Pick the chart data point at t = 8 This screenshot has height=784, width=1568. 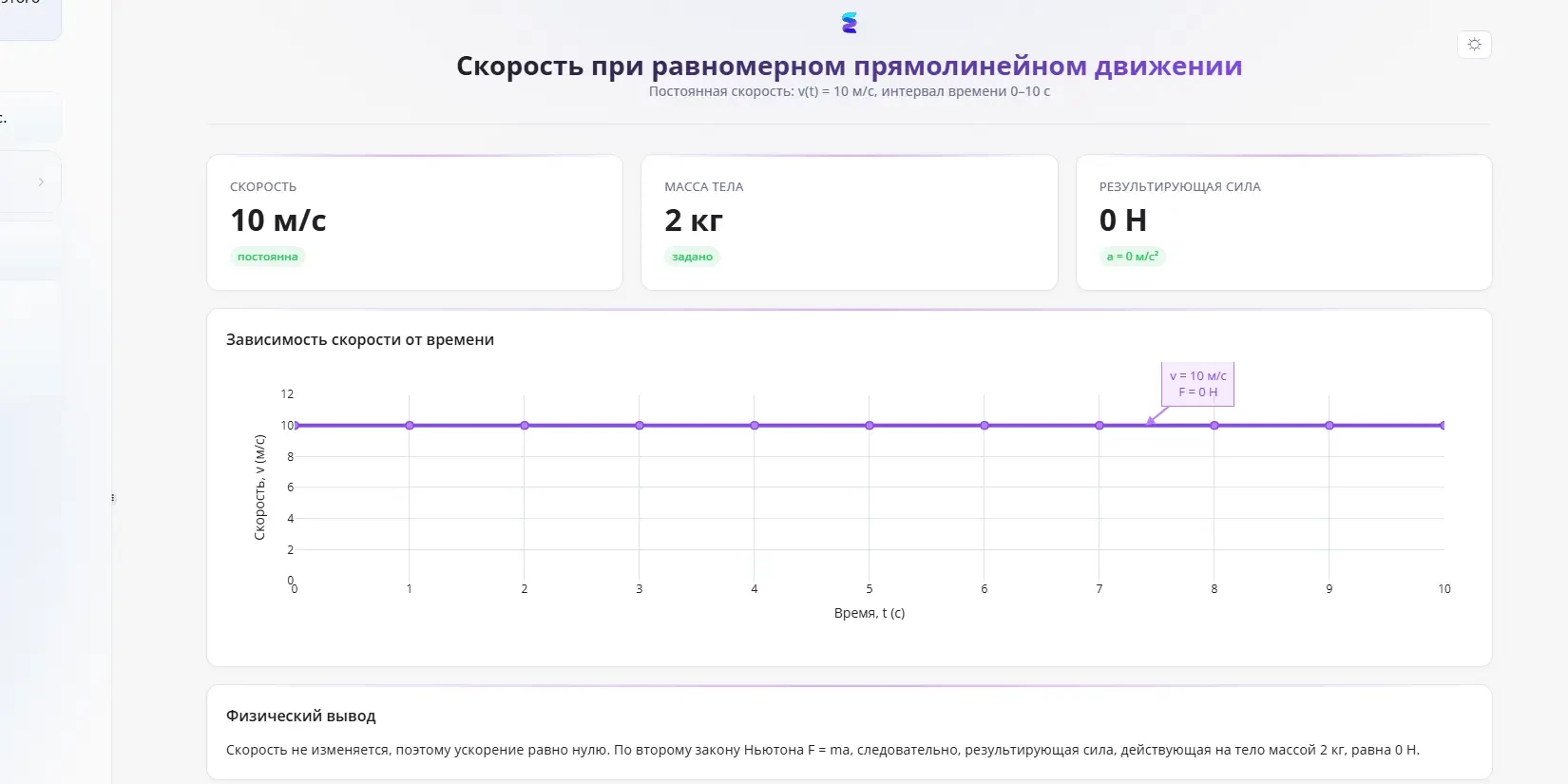tap(1214, 425)
